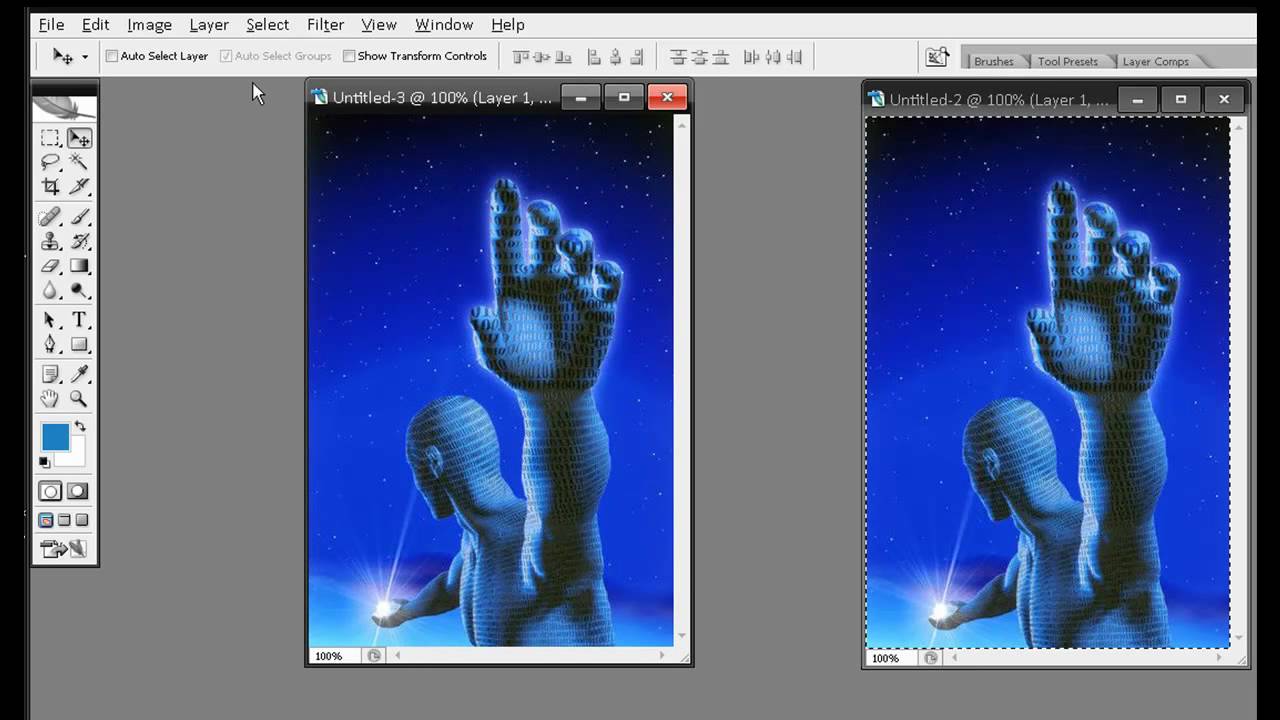Enable the Auto Select Layer checkbox
The height and width of the screenshot is (720, 1280).
112,56
